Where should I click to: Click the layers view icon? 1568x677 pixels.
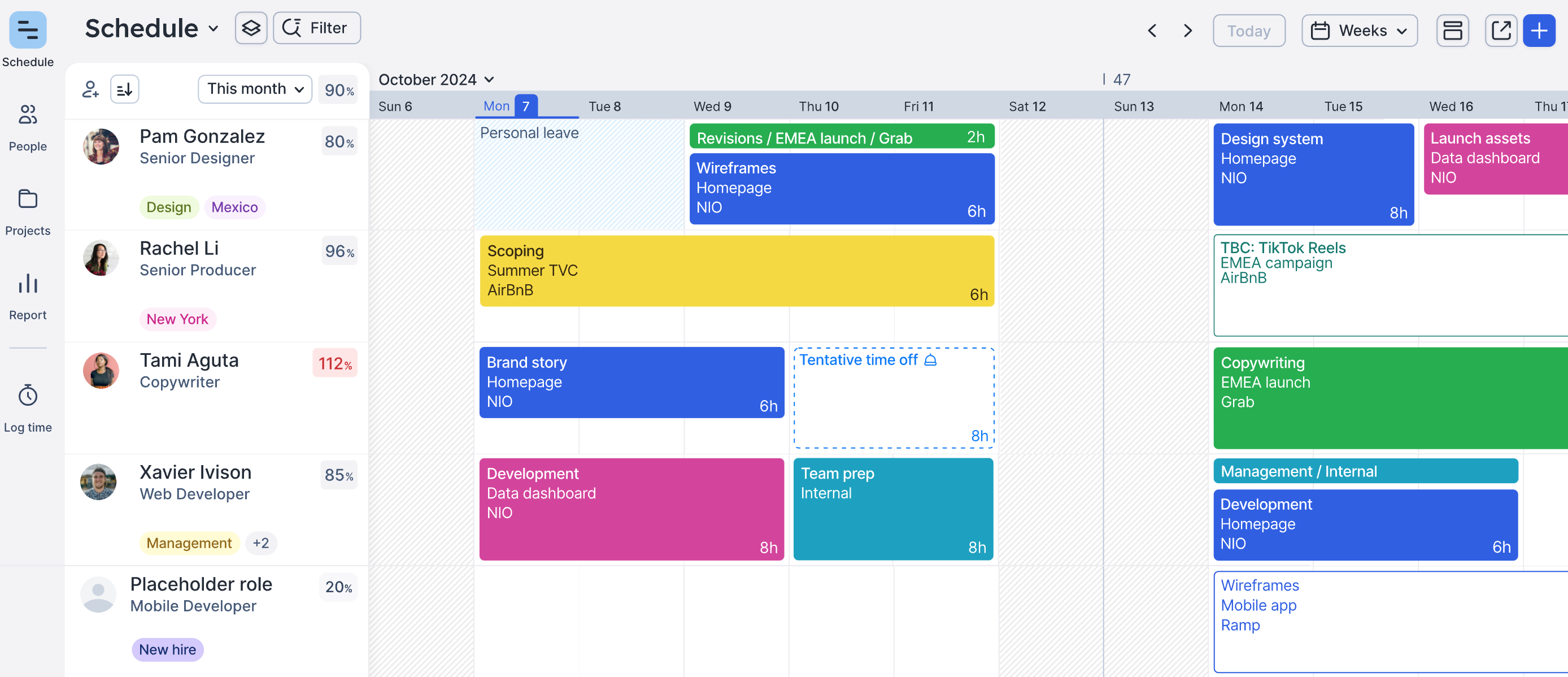tap(251, 28)
